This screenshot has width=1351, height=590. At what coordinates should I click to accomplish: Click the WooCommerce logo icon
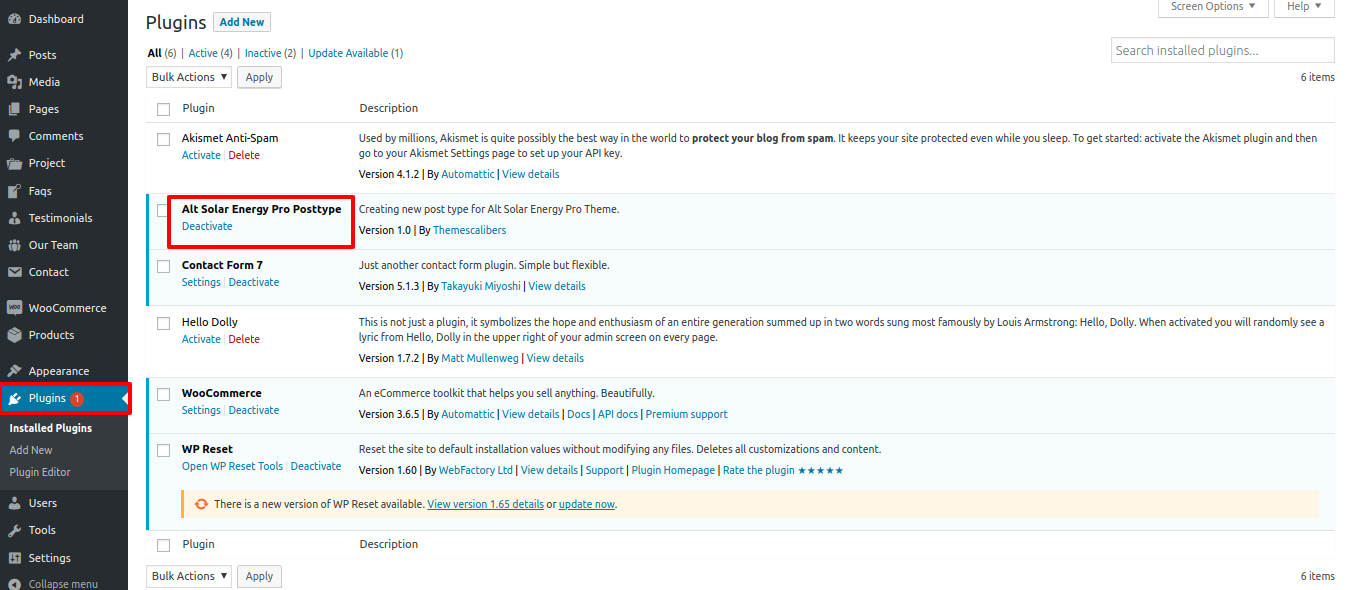click(x=14, y=308)
